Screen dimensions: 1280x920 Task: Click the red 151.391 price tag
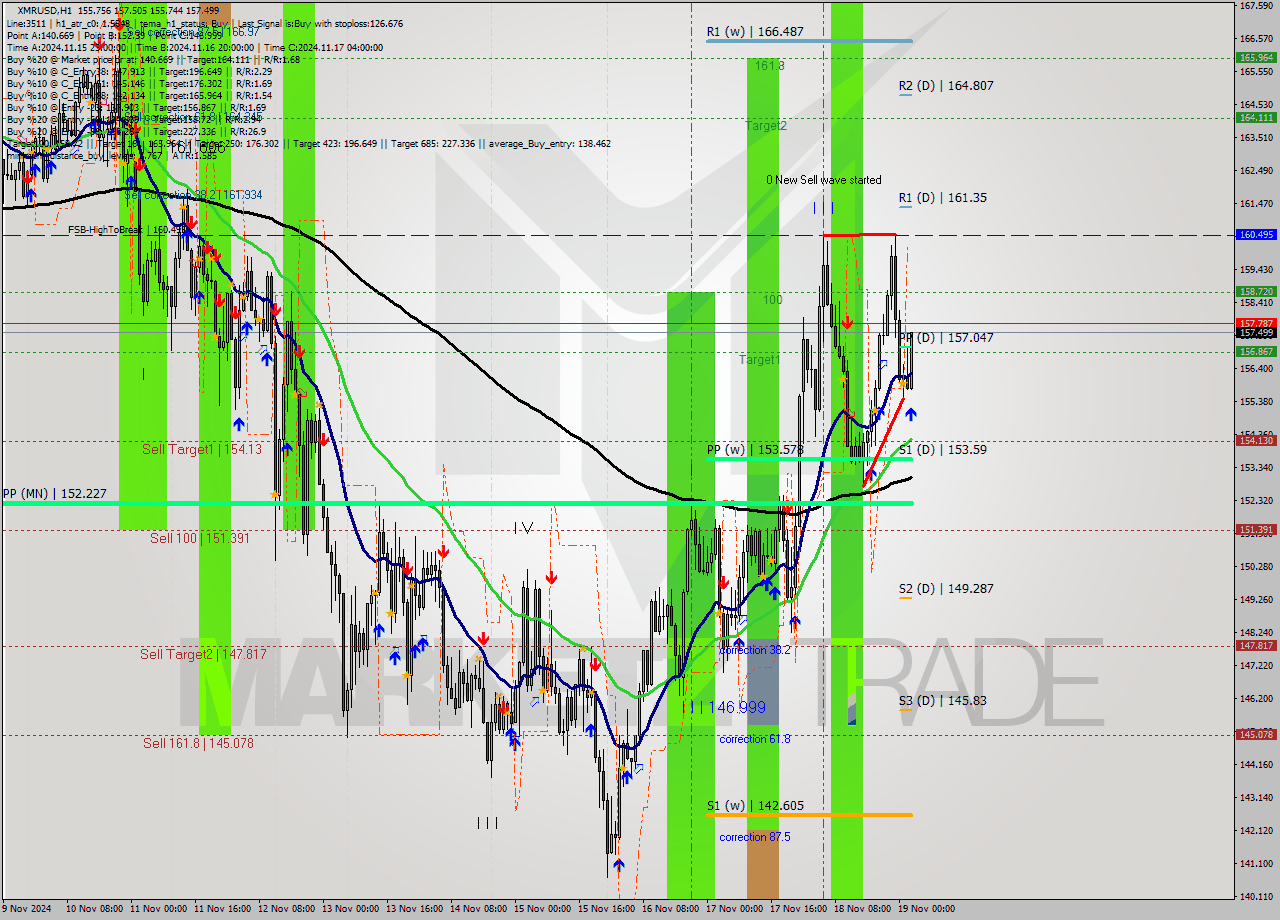[x=1256, y=530]
